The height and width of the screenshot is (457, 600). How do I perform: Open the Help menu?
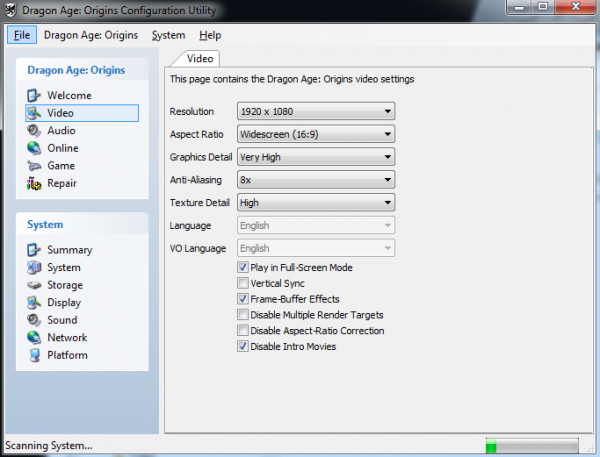click(x=210, y=35)
